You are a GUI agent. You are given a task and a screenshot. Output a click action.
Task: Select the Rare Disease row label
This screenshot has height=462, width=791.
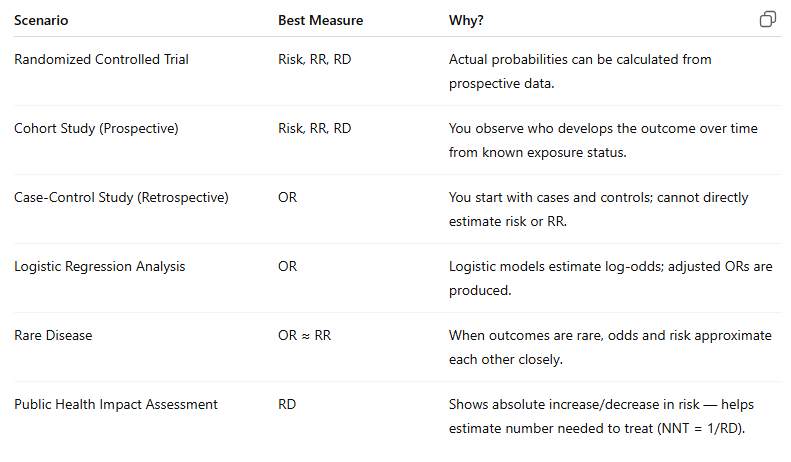53,335
